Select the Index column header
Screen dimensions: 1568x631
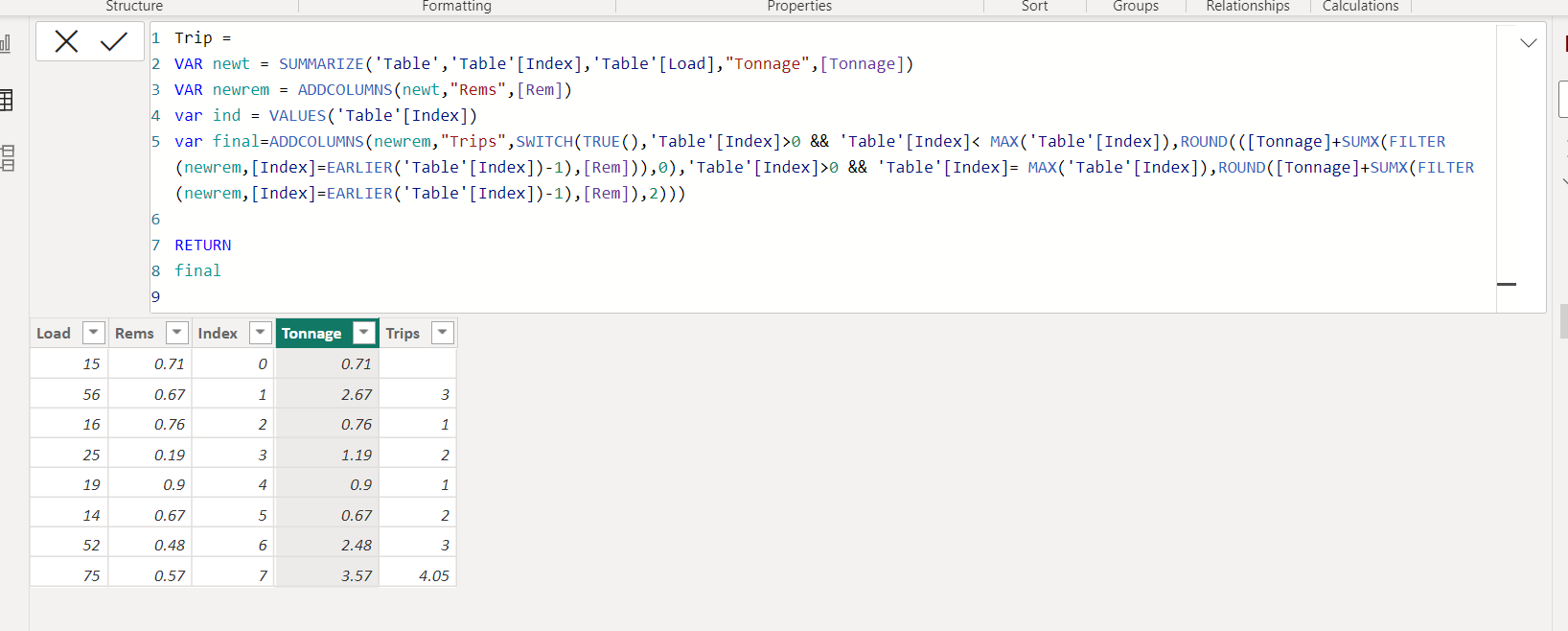click(x=218, y=333)
